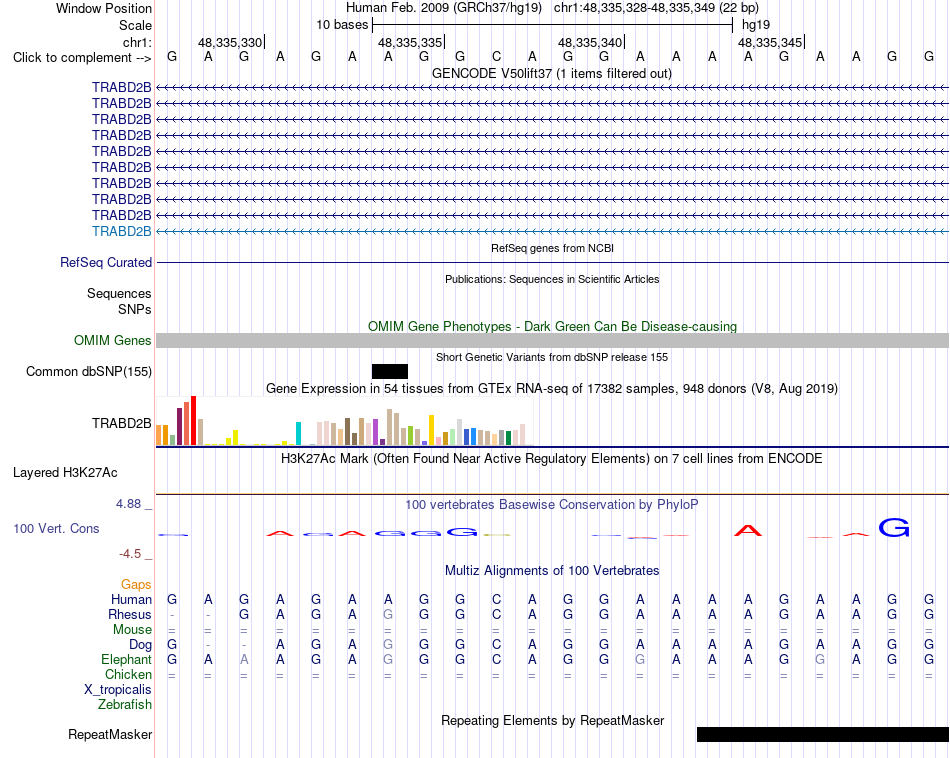950x758 pixels.
Task: Click '100 vertebrates Basewise Conservation by PhyloP' title
Action: point(551,505)
